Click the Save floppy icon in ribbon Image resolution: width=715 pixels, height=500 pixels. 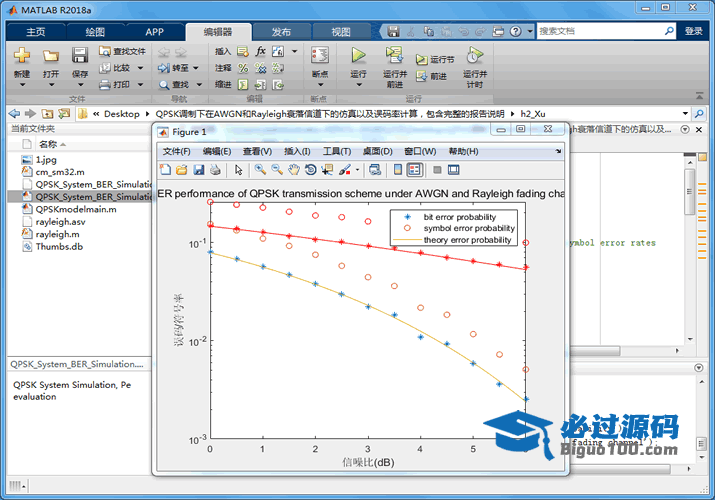tap(80, 55)
